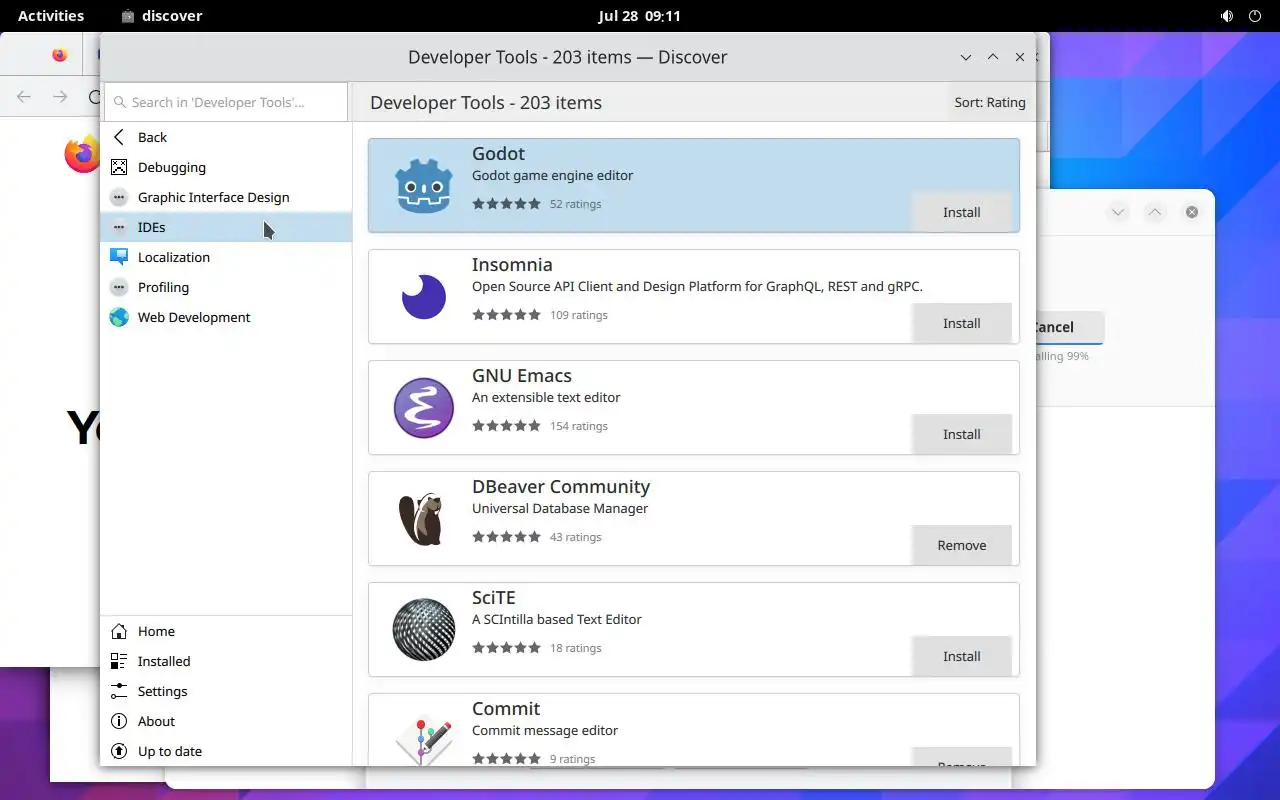Click the Debugging category icon
This screenshot has width=1280, height=800.
(119, 167)
